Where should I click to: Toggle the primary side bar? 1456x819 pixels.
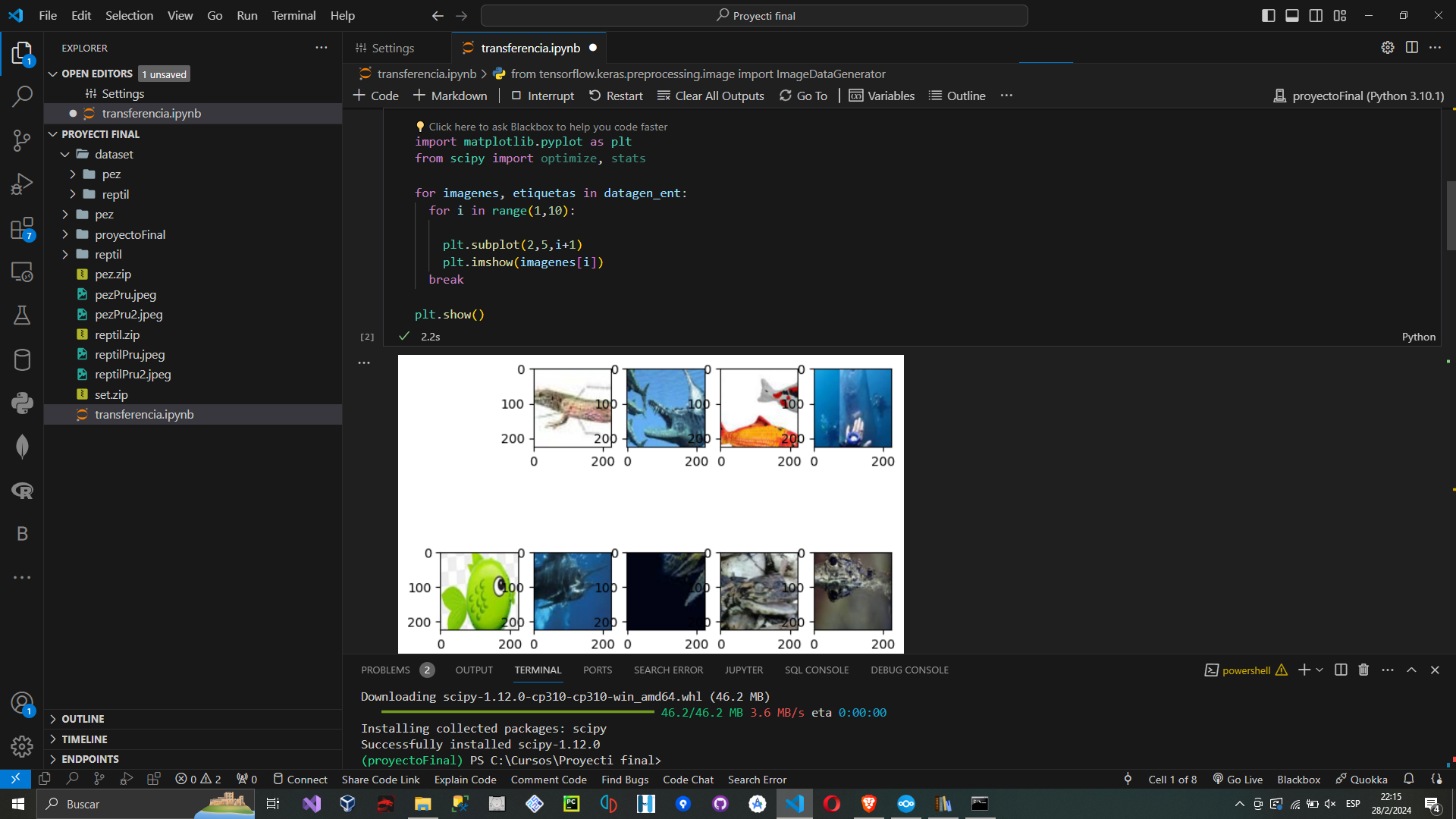pos(1268,15)
